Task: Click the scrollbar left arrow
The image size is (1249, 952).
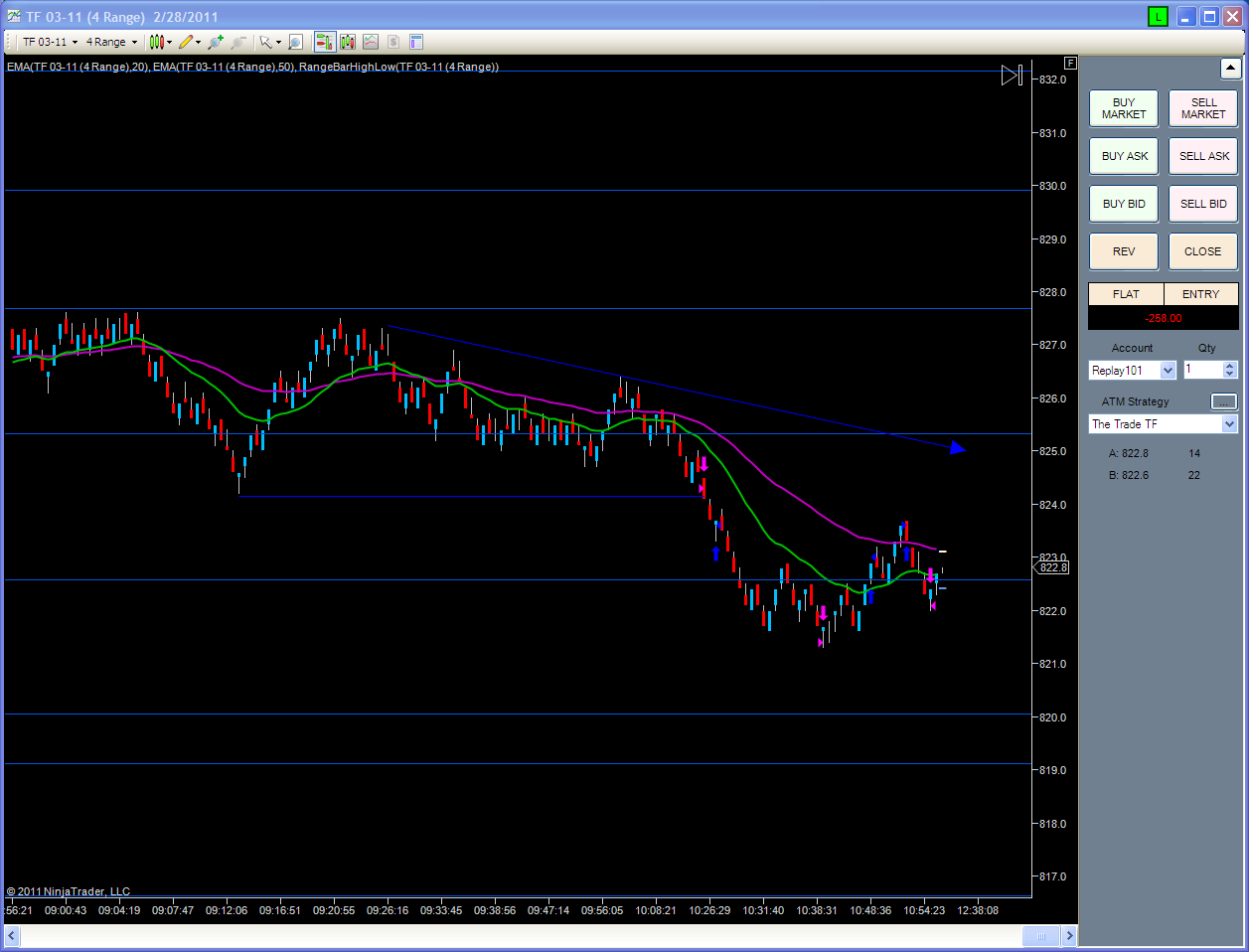Action: tap(13, 936)
